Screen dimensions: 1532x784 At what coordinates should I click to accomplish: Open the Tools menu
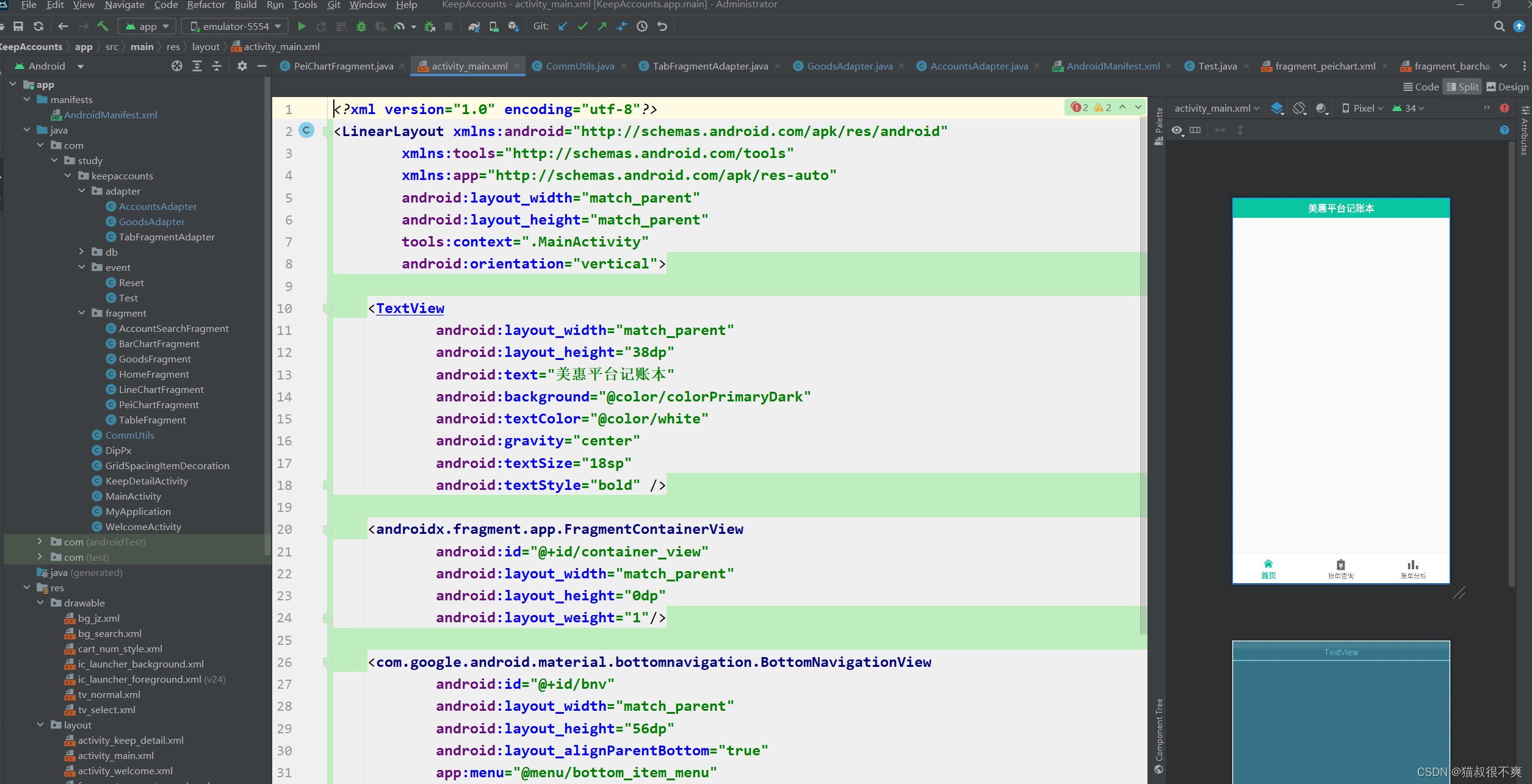(305, 5)
